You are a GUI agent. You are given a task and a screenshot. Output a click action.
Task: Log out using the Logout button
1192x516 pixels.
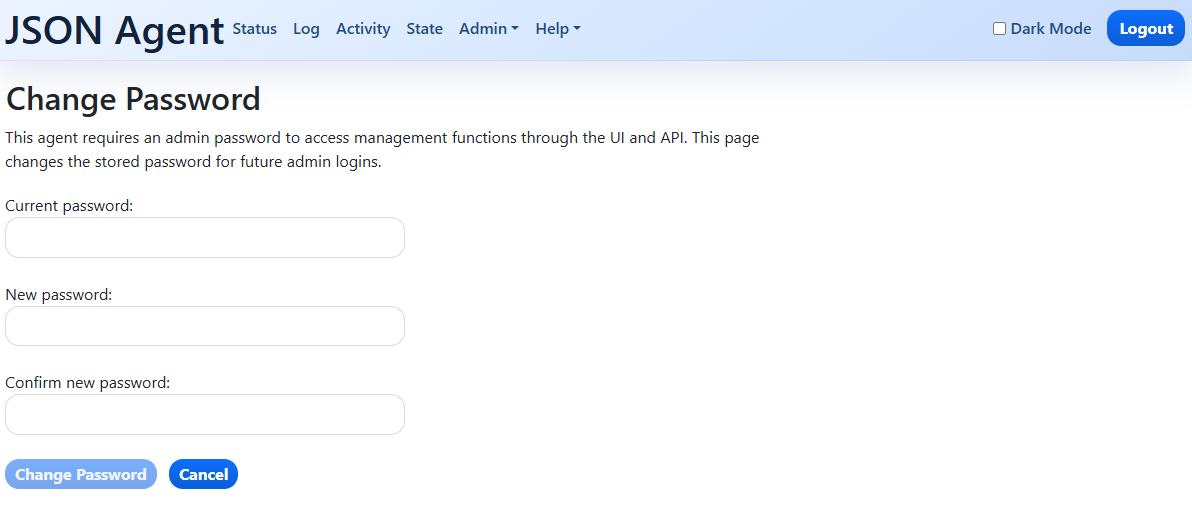point(1146,29)
